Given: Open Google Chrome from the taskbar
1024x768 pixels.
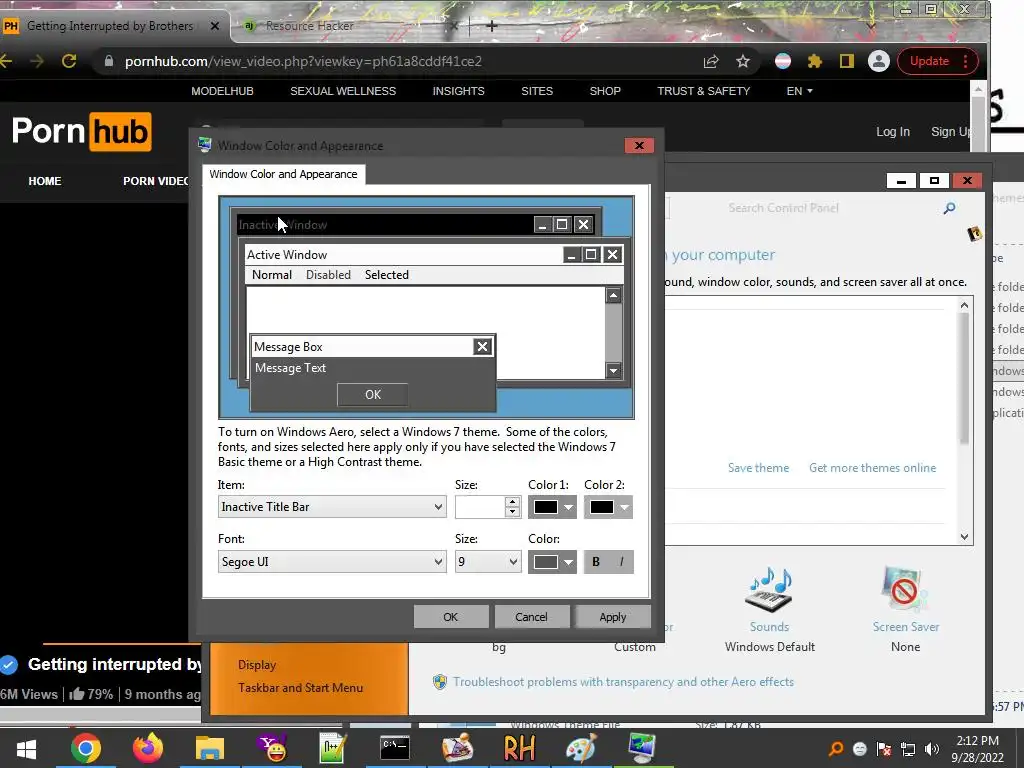Looking at the screenshot, I should (86, 748).
